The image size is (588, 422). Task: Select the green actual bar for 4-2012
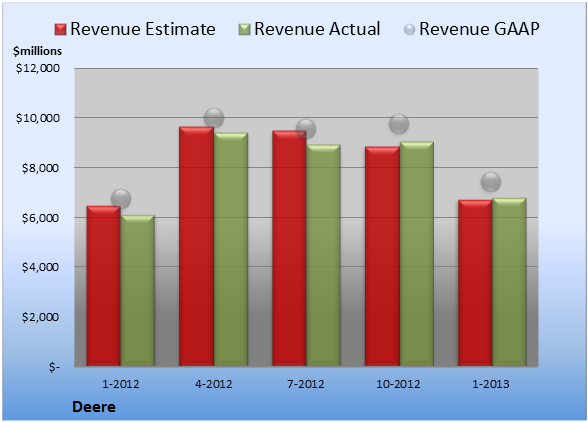click(231, 249)
